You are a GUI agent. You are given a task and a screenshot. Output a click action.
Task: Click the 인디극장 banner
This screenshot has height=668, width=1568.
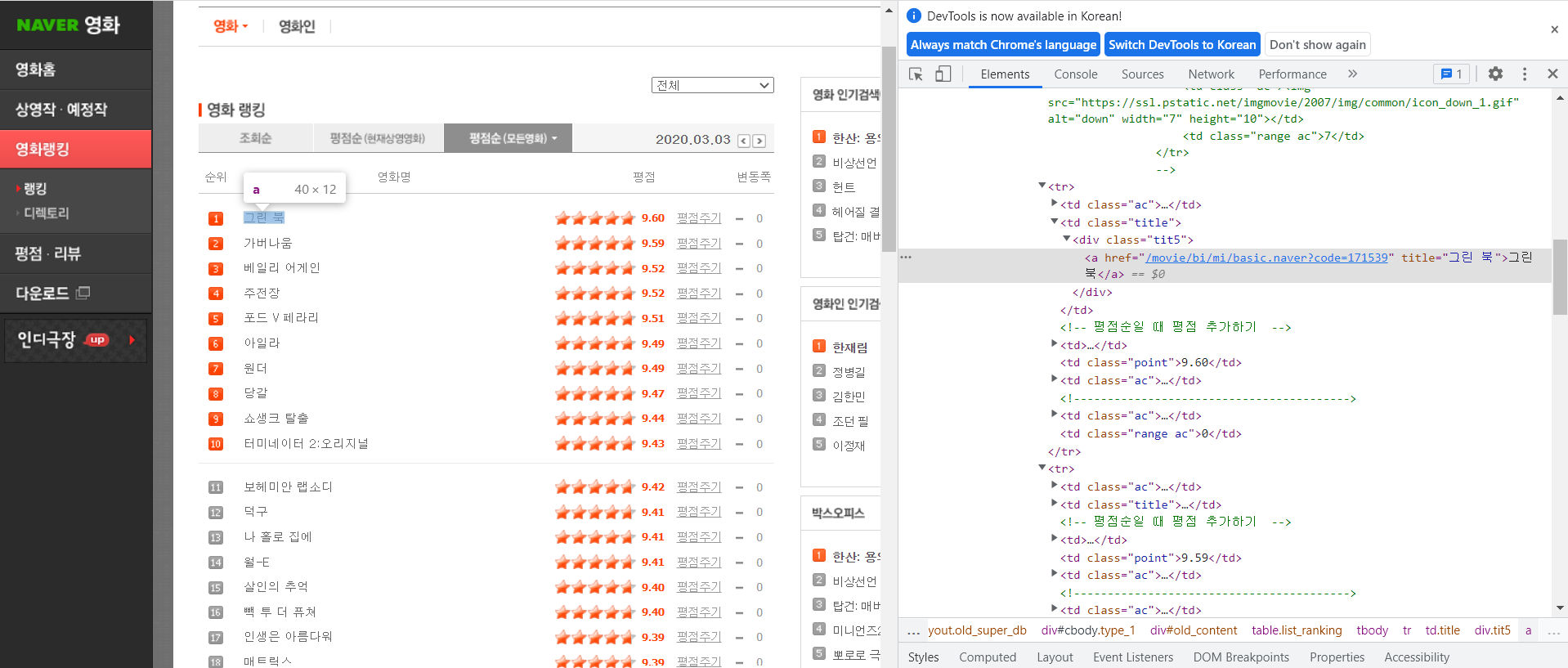tap(75, 339)
